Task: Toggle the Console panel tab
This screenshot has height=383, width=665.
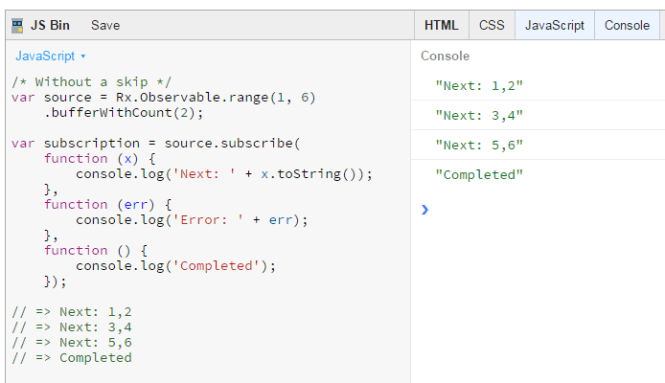Action: click(627, 25)
